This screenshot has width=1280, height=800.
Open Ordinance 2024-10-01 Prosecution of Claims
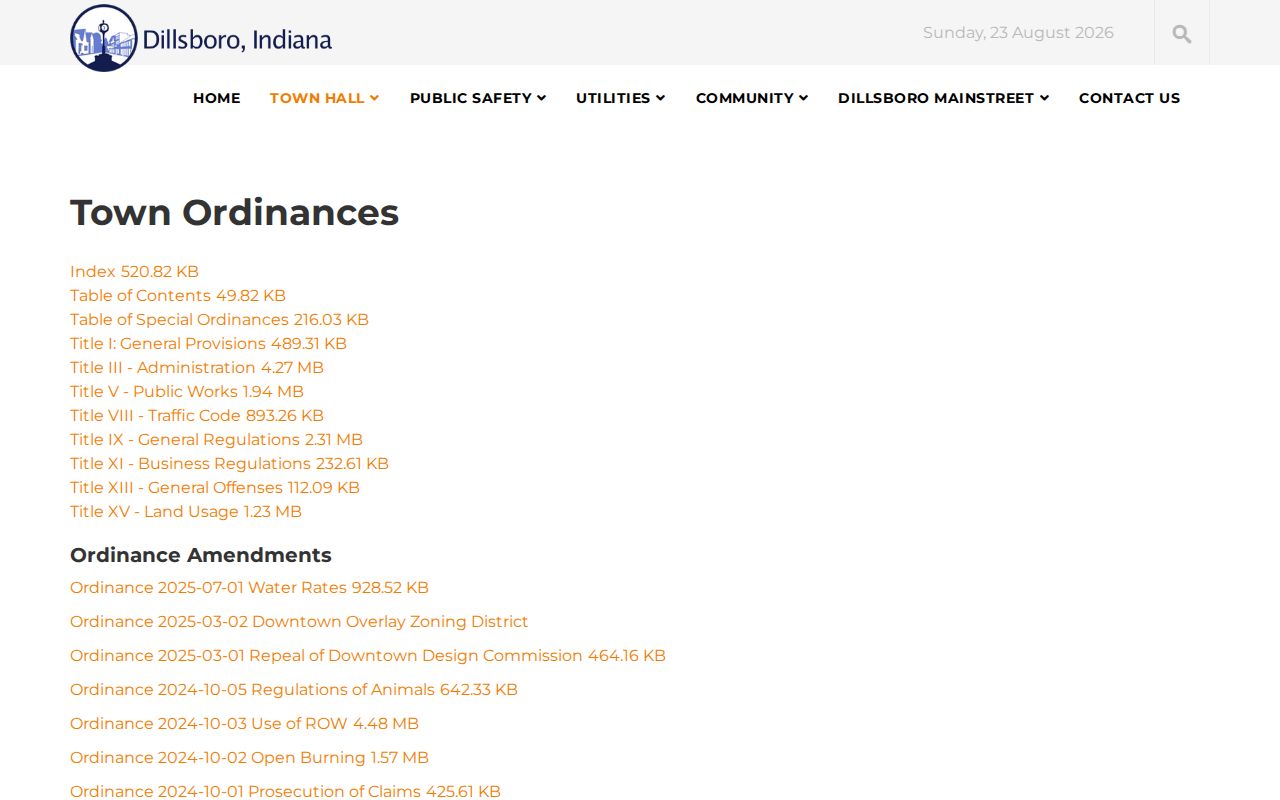point(285,791)
